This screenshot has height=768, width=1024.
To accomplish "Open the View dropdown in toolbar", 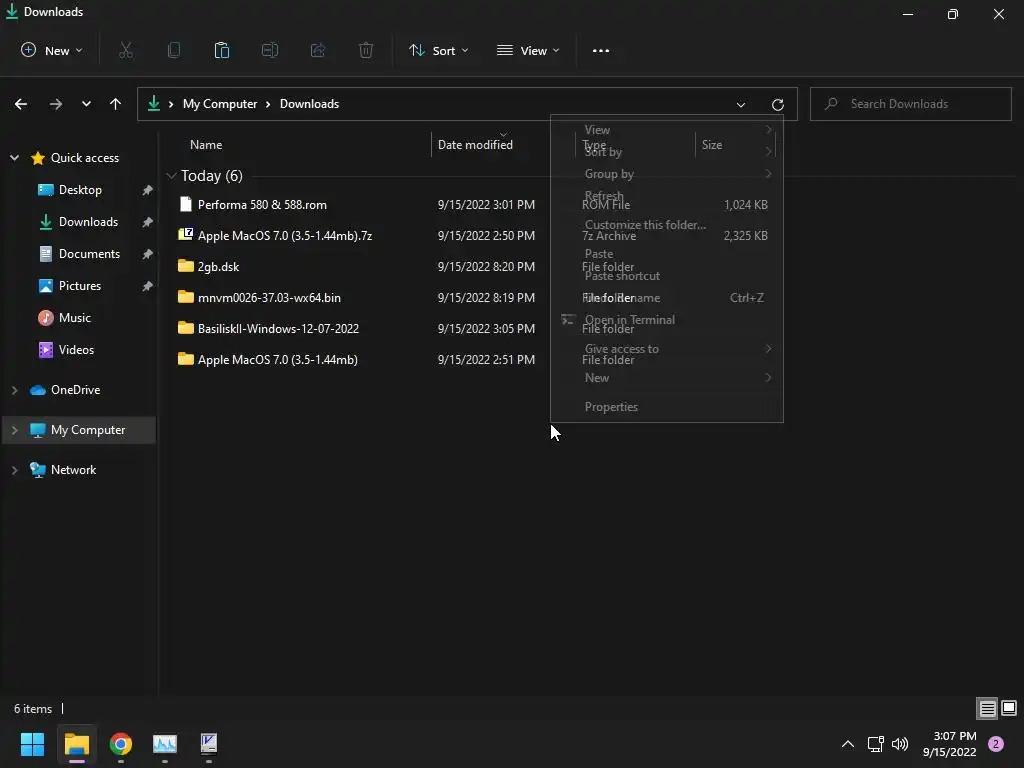I will pyautogui.click(x=528, y=50).
